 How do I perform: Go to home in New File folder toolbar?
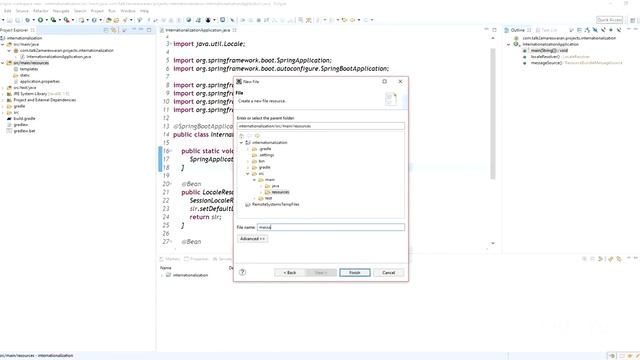point(241,136)
